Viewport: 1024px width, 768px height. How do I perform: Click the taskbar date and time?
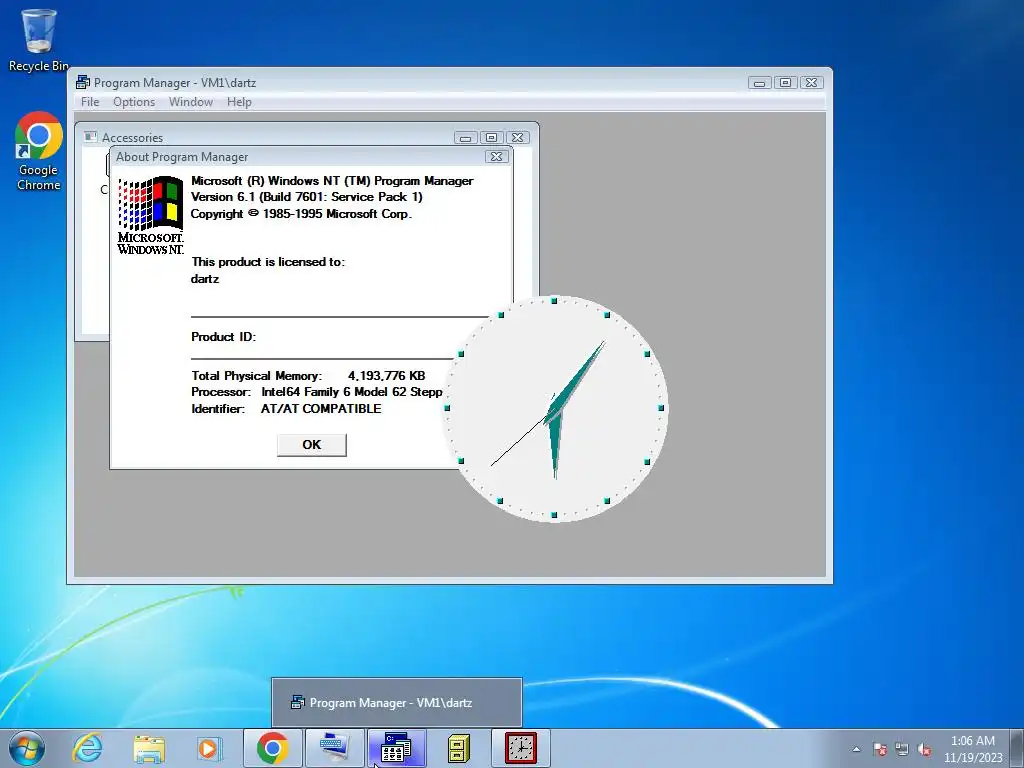coord(972,749)
